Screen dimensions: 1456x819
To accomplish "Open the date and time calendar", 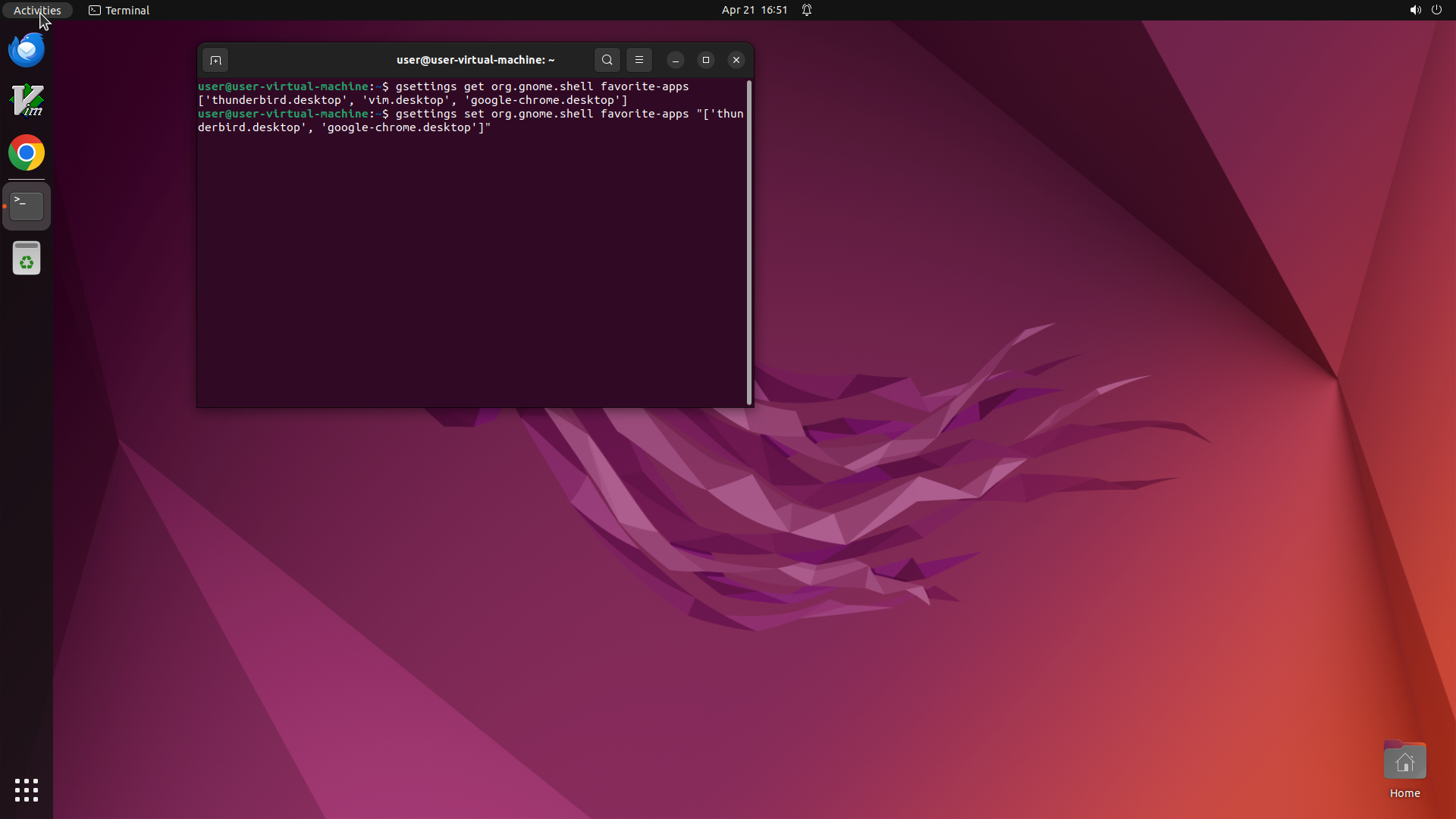I will (754, 11).
